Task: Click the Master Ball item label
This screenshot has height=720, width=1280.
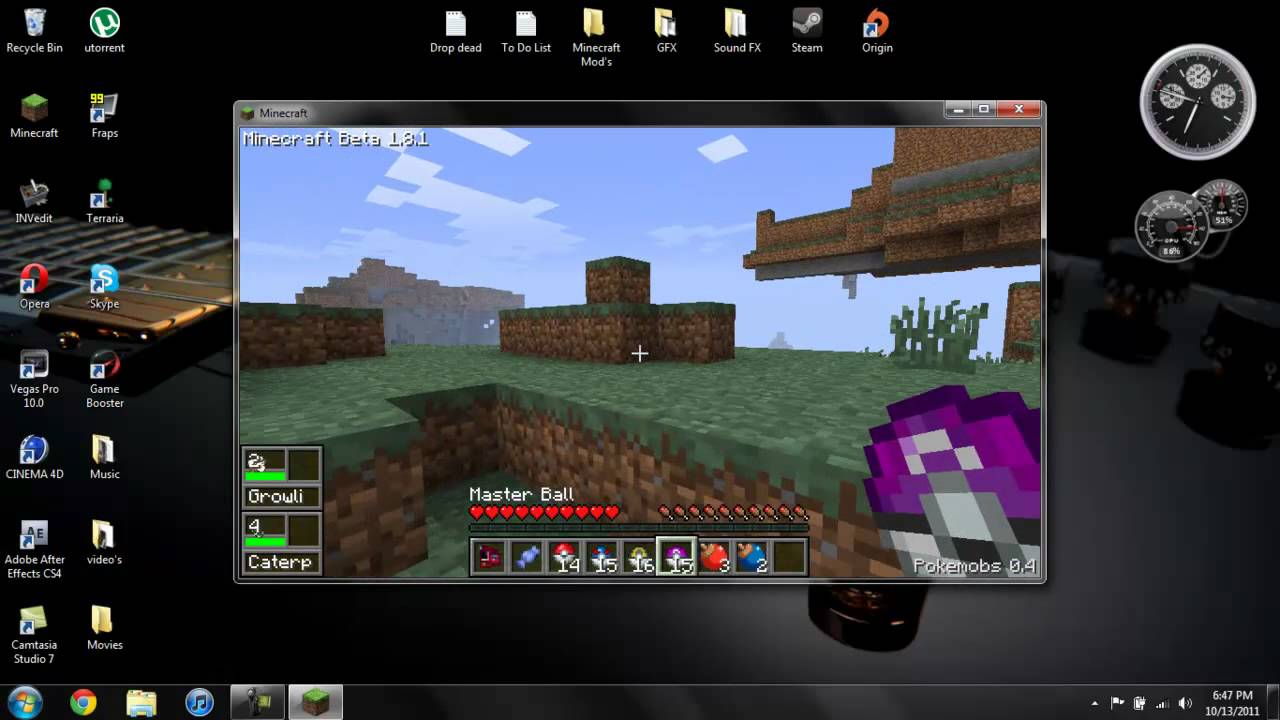Action: [522, 494]
